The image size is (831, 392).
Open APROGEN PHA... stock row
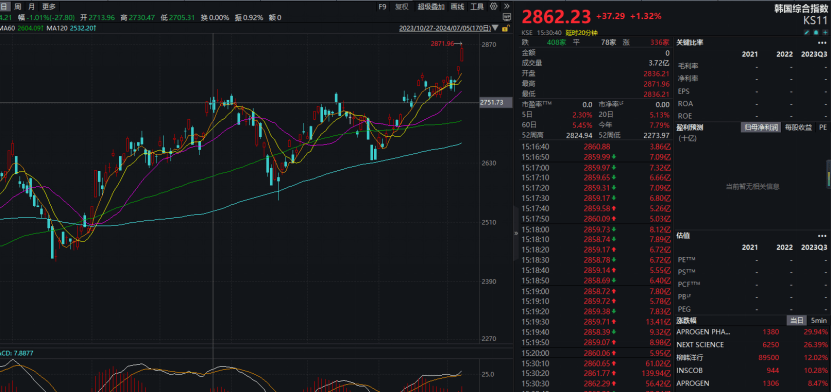pyautogui.click(x=753, y=332)
